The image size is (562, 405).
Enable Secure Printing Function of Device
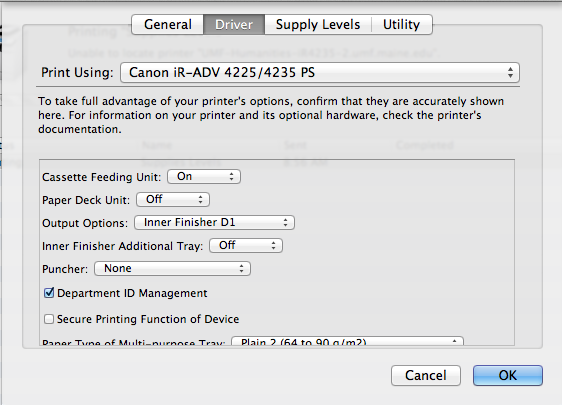coord(49,319)
